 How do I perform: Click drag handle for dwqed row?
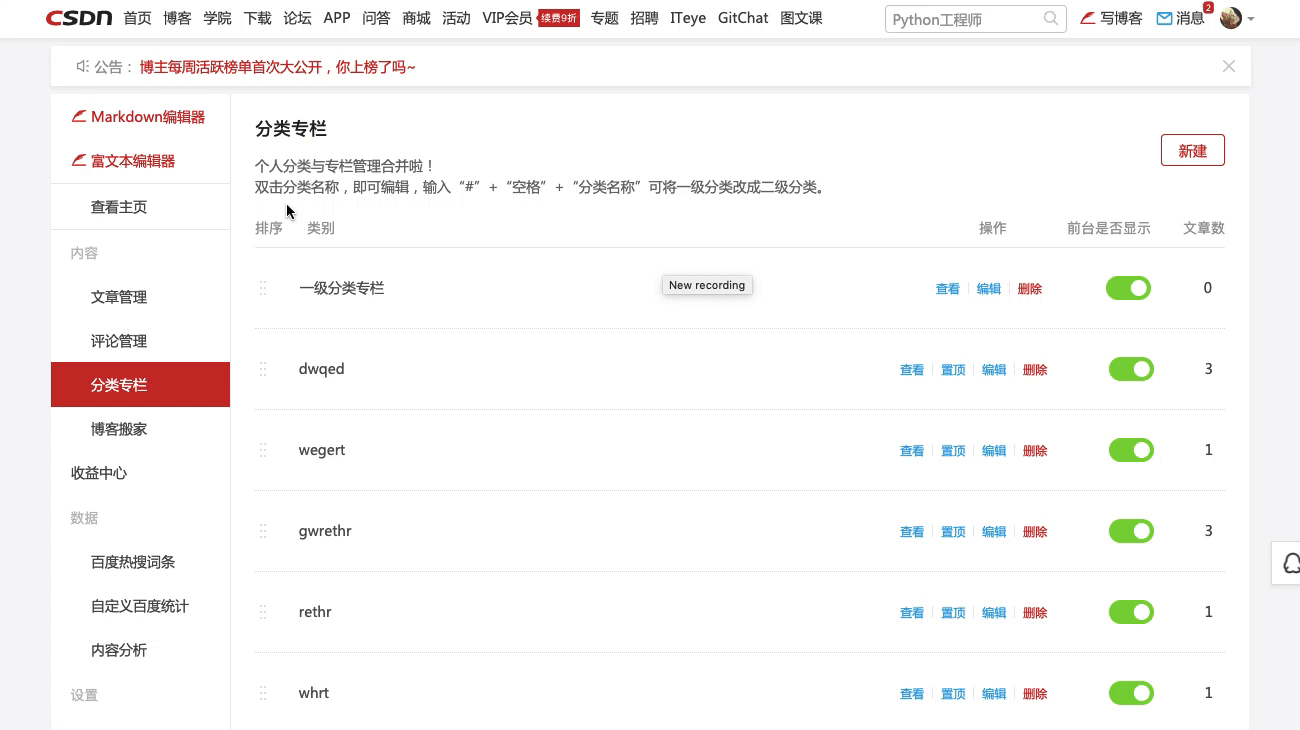coord(263,369)
